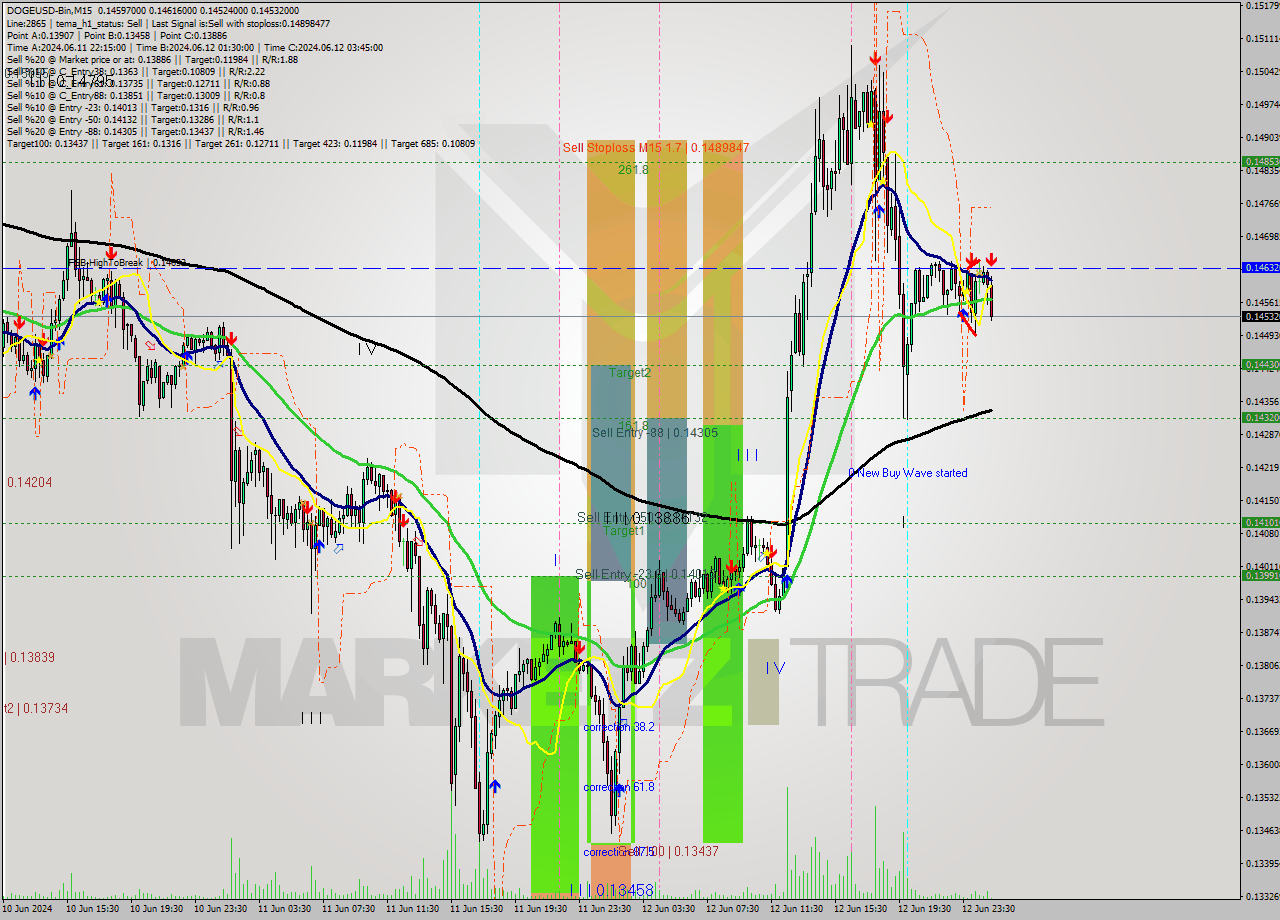Viewport: 1280px width, 920px height.
Task: Click the '261.8' Fibonacci label
Action: coord(633,170)
